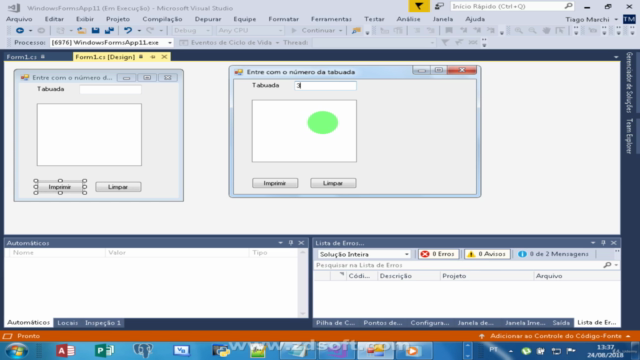
Task: Click the Descrição column header
Action: [x=408, y=276]
